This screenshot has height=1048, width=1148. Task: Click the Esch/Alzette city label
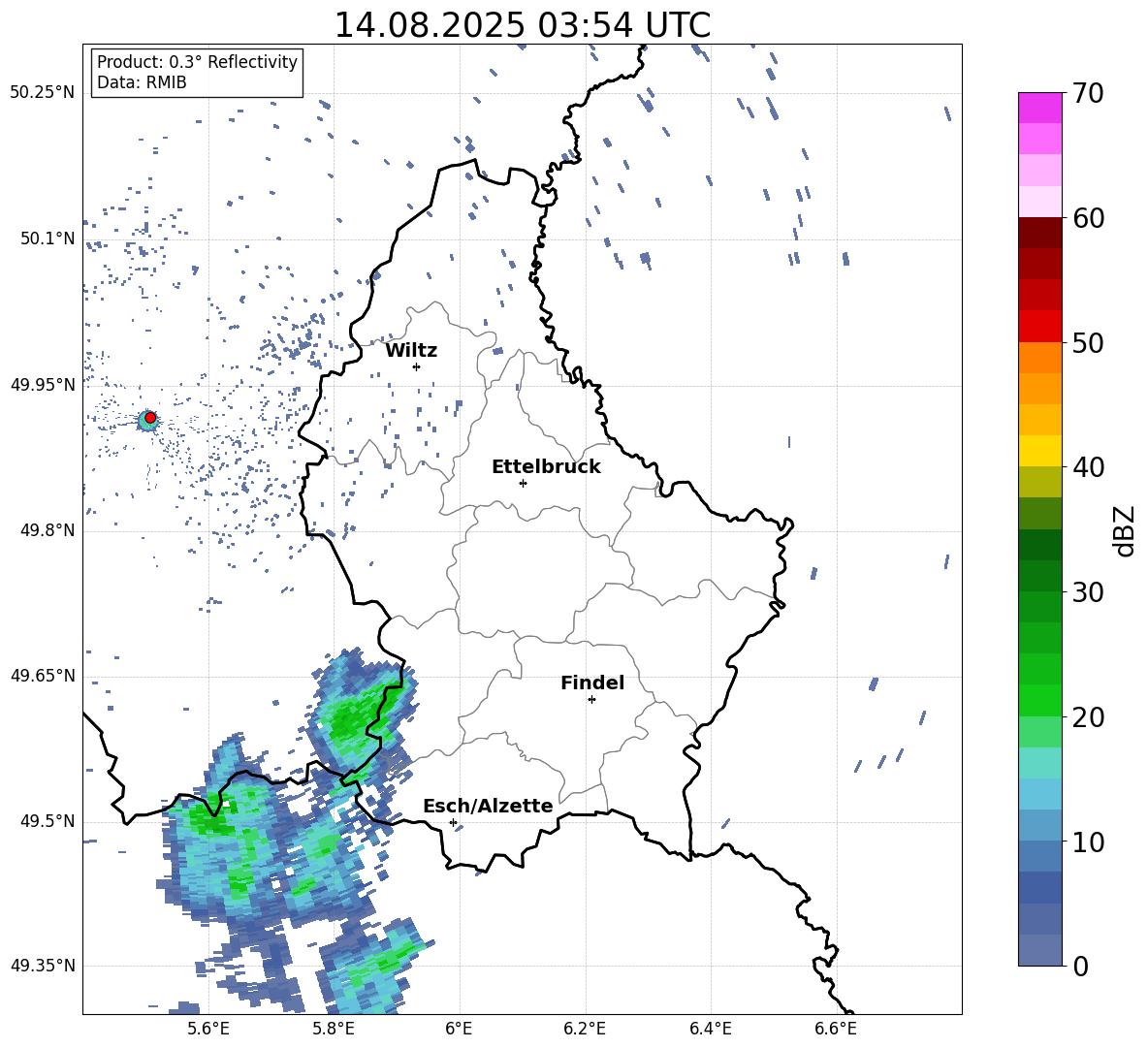click(x=488, y=806)
